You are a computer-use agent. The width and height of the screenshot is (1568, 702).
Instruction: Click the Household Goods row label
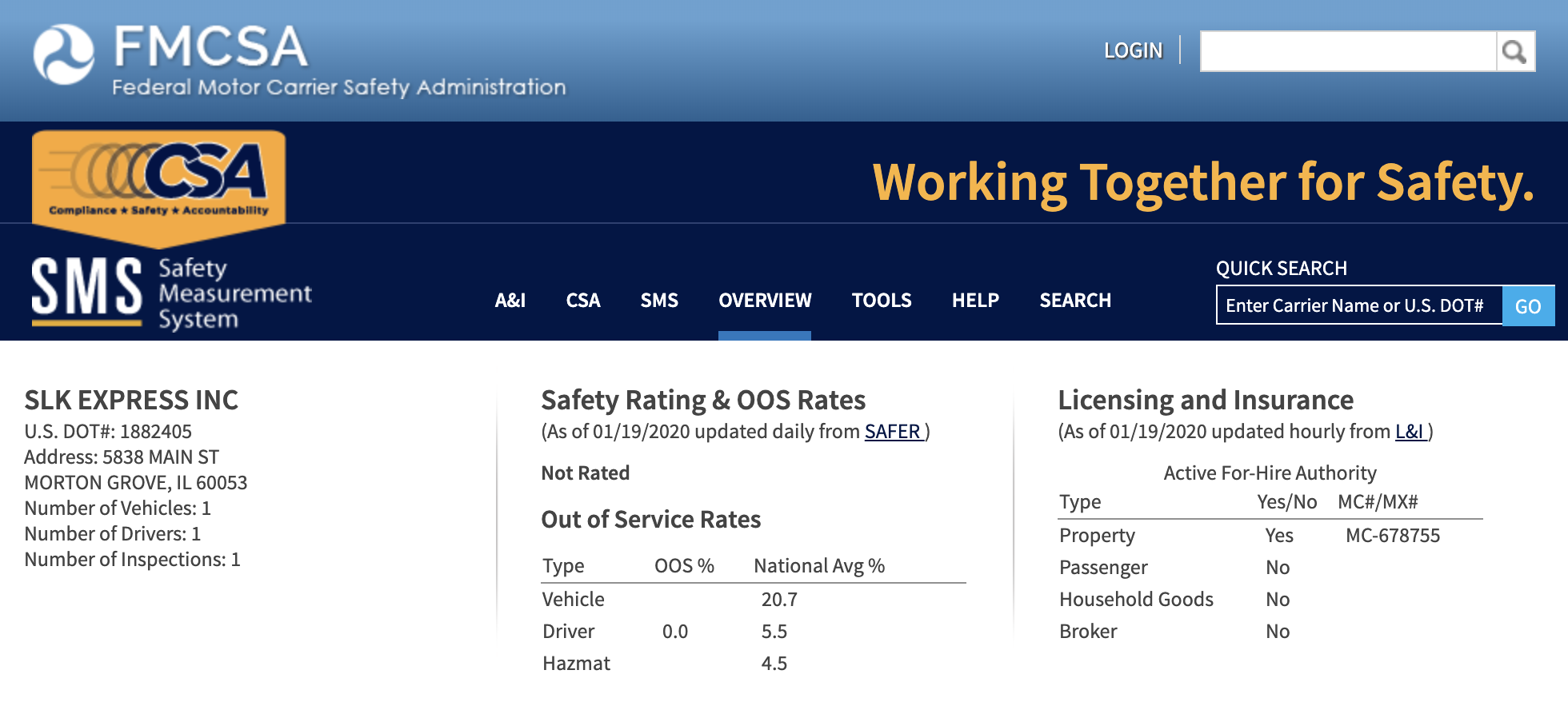tap(1136, 600)
